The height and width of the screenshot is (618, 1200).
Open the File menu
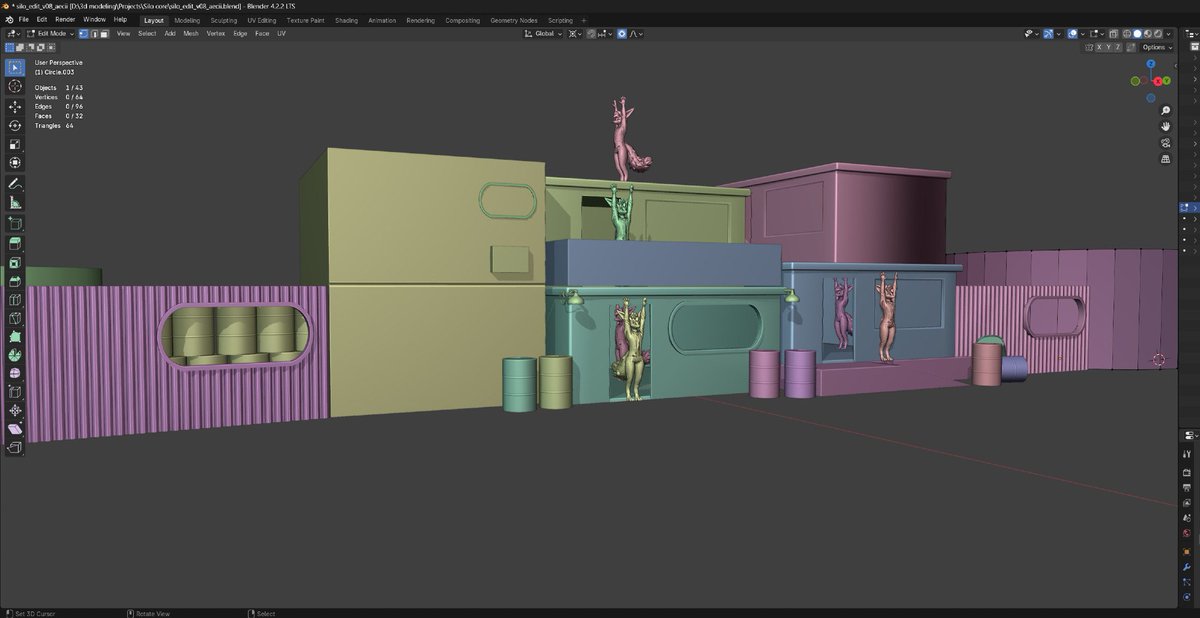pos(23,19)
